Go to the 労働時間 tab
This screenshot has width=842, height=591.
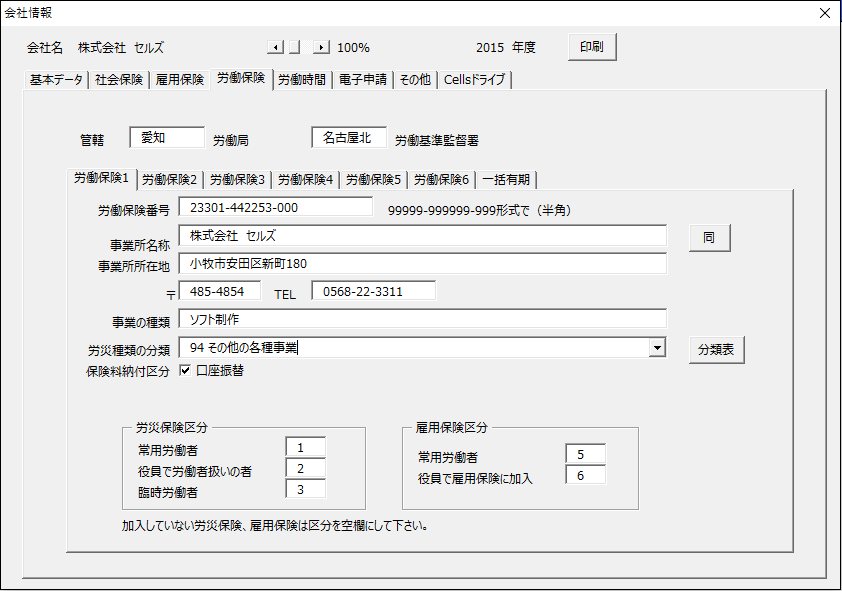click(301, 80)
